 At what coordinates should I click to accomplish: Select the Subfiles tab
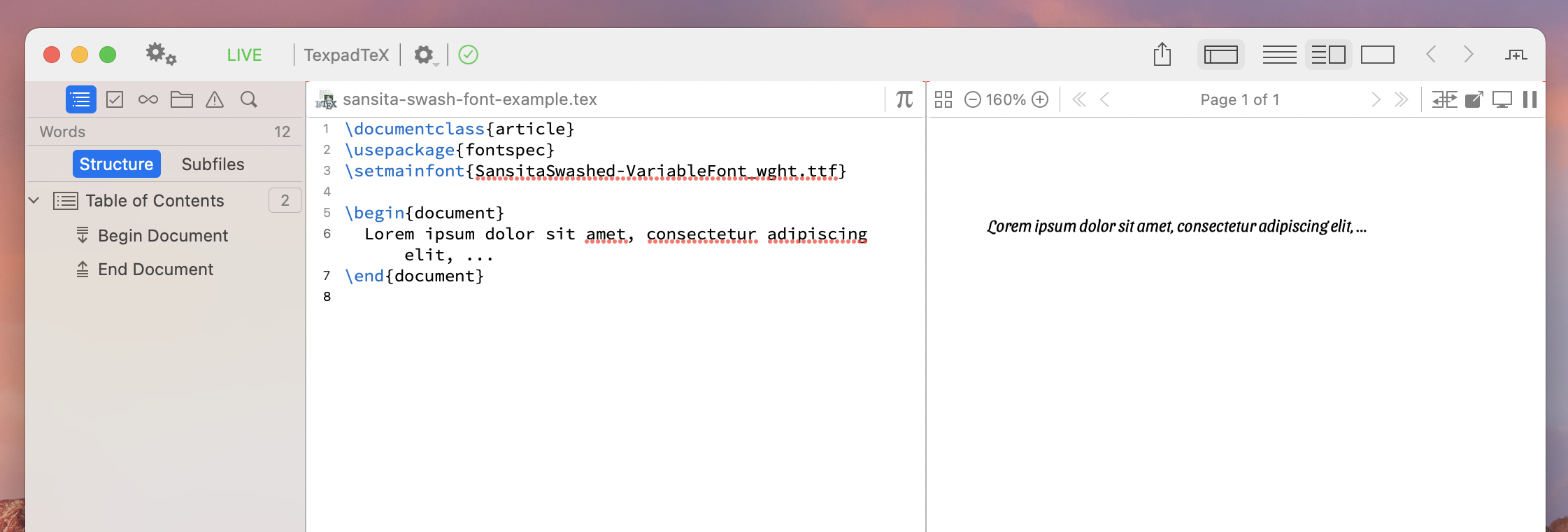click(213, 164)
